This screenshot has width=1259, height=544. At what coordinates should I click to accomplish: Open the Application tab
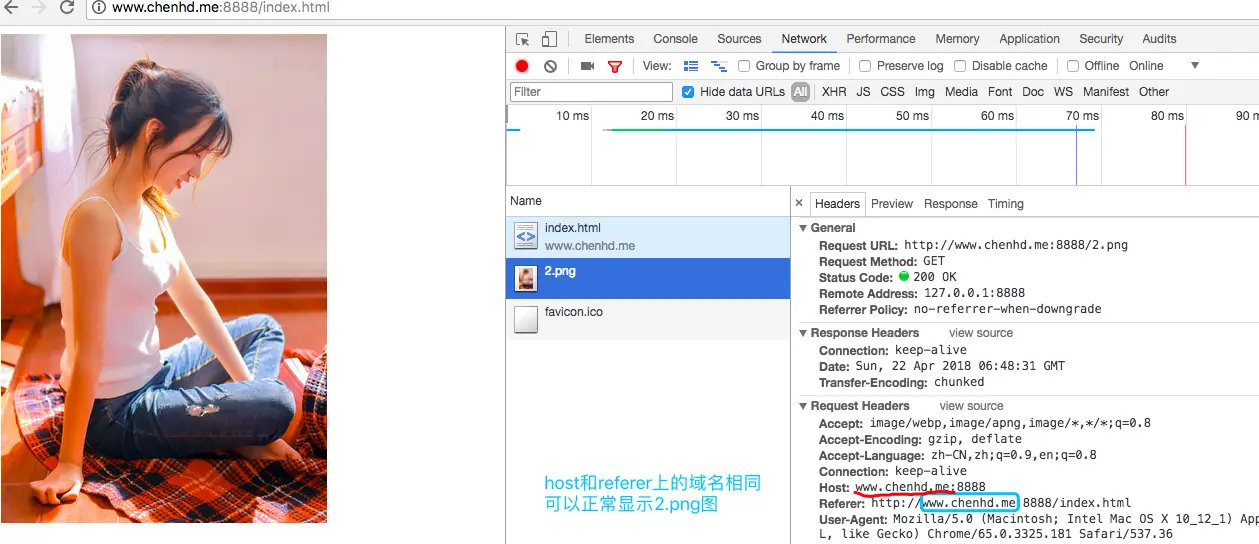tap(1029, 39)
